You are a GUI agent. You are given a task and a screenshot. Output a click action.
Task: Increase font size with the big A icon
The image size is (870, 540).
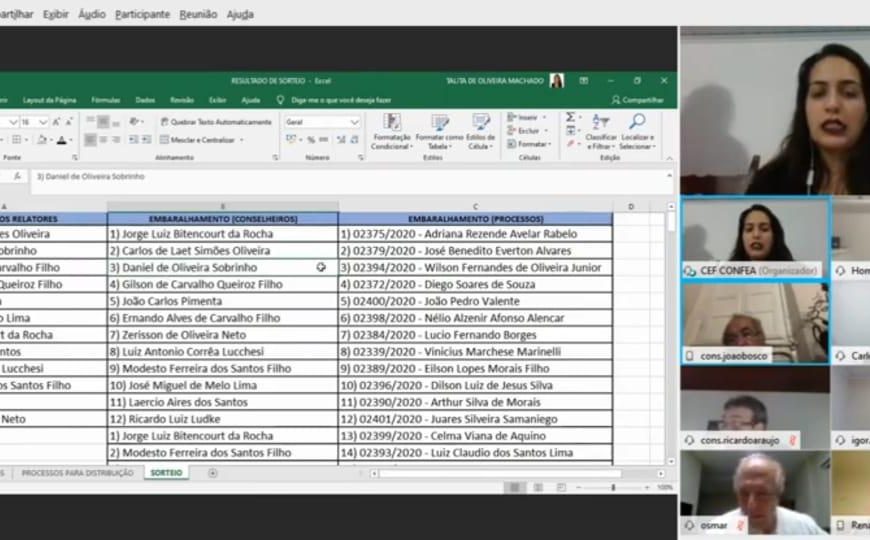tap(56, 122)
